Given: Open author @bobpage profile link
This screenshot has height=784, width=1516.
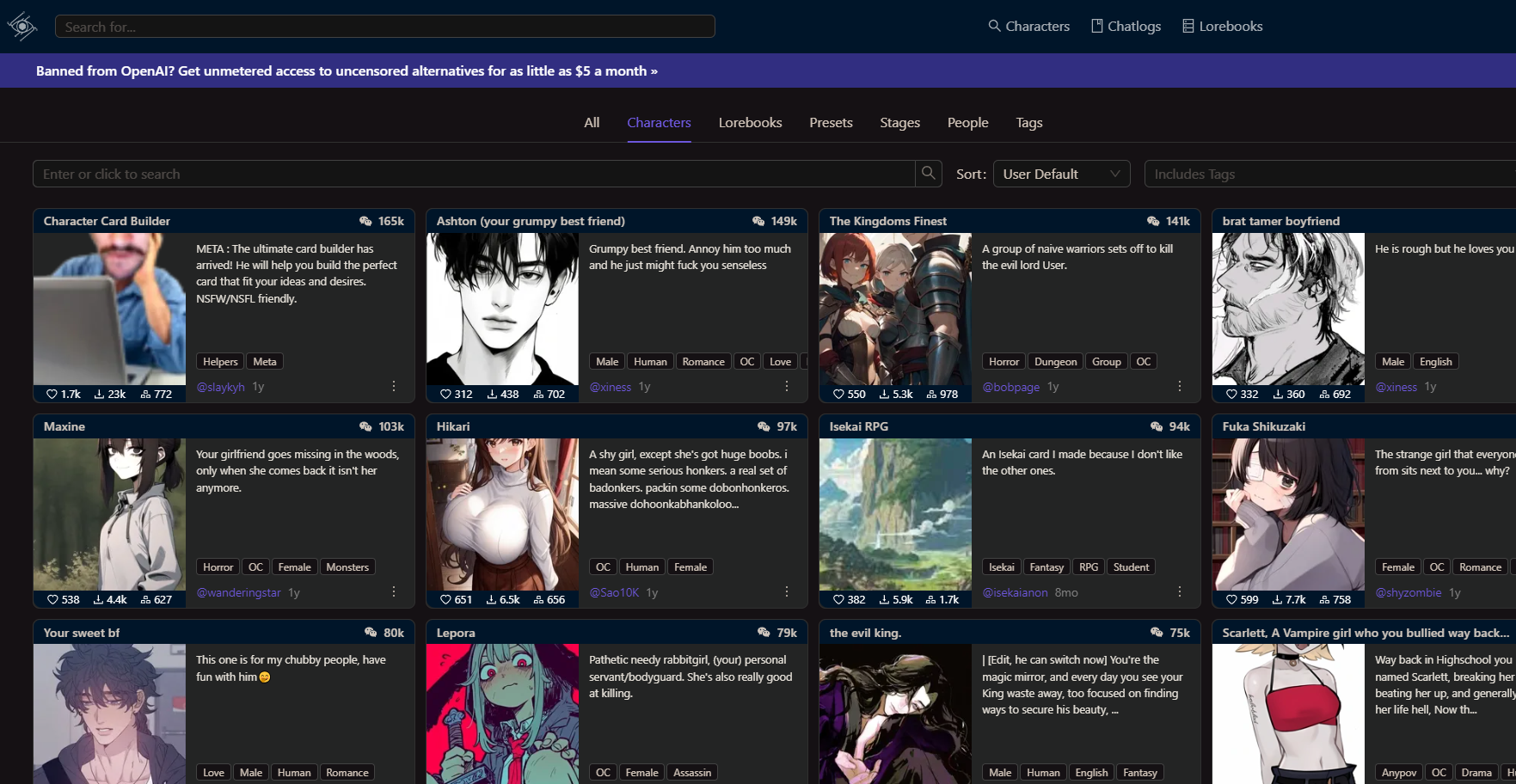Looking at the screenshot, I should (1011, 388).
